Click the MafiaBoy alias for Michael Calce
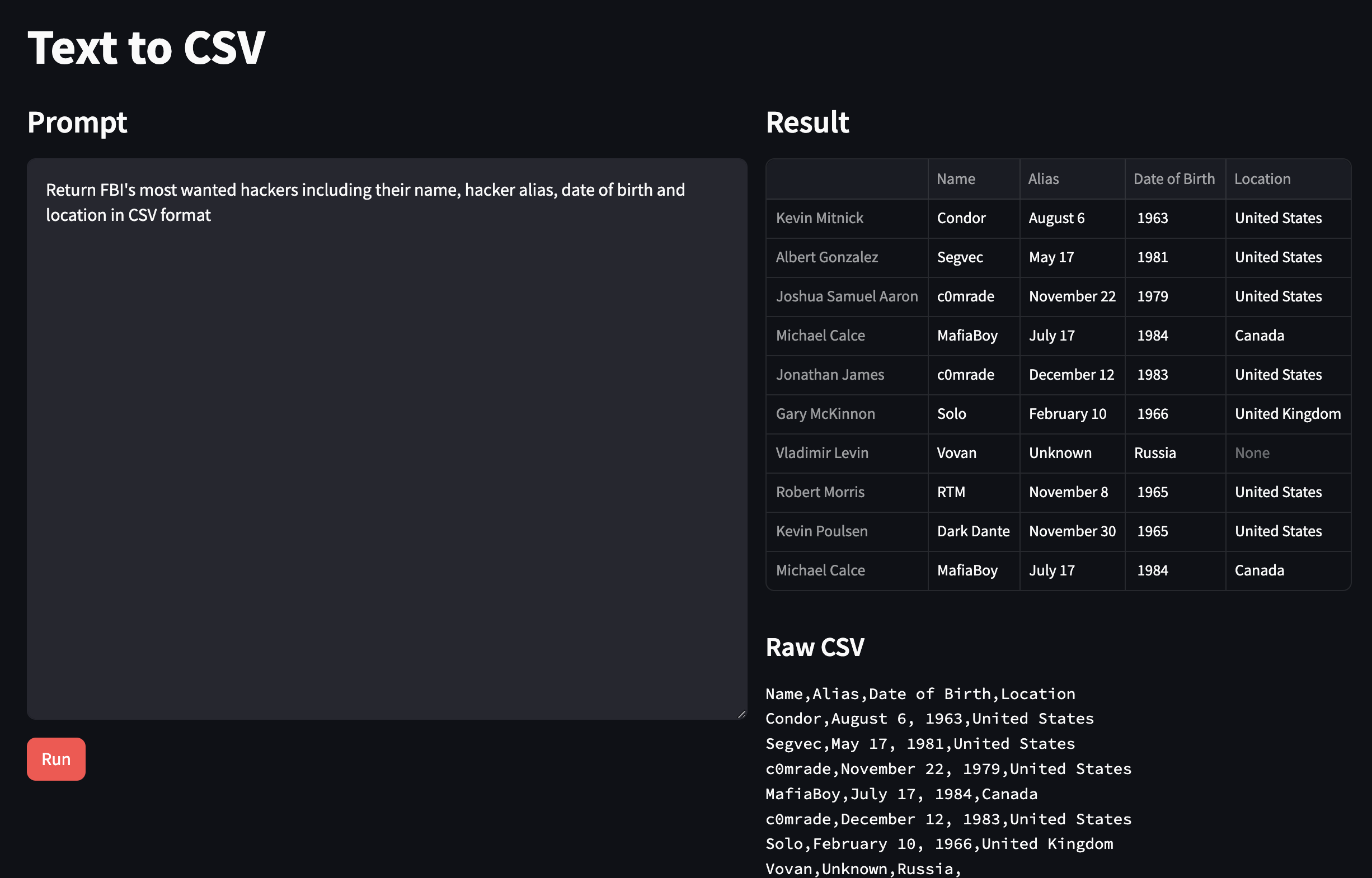 coord(967,335)
